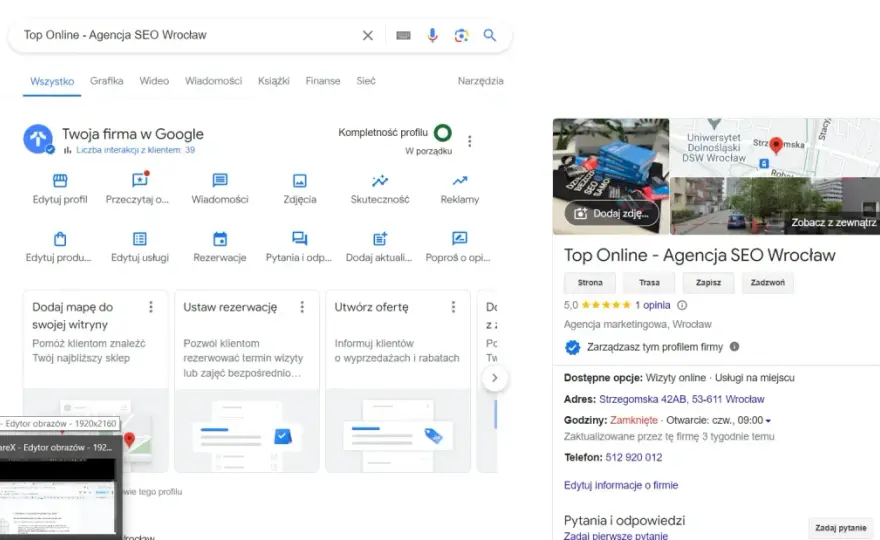Click the Edytor obrazów taskbar preview thumbnail
The image size is (880, 540).
coord(57,497)
